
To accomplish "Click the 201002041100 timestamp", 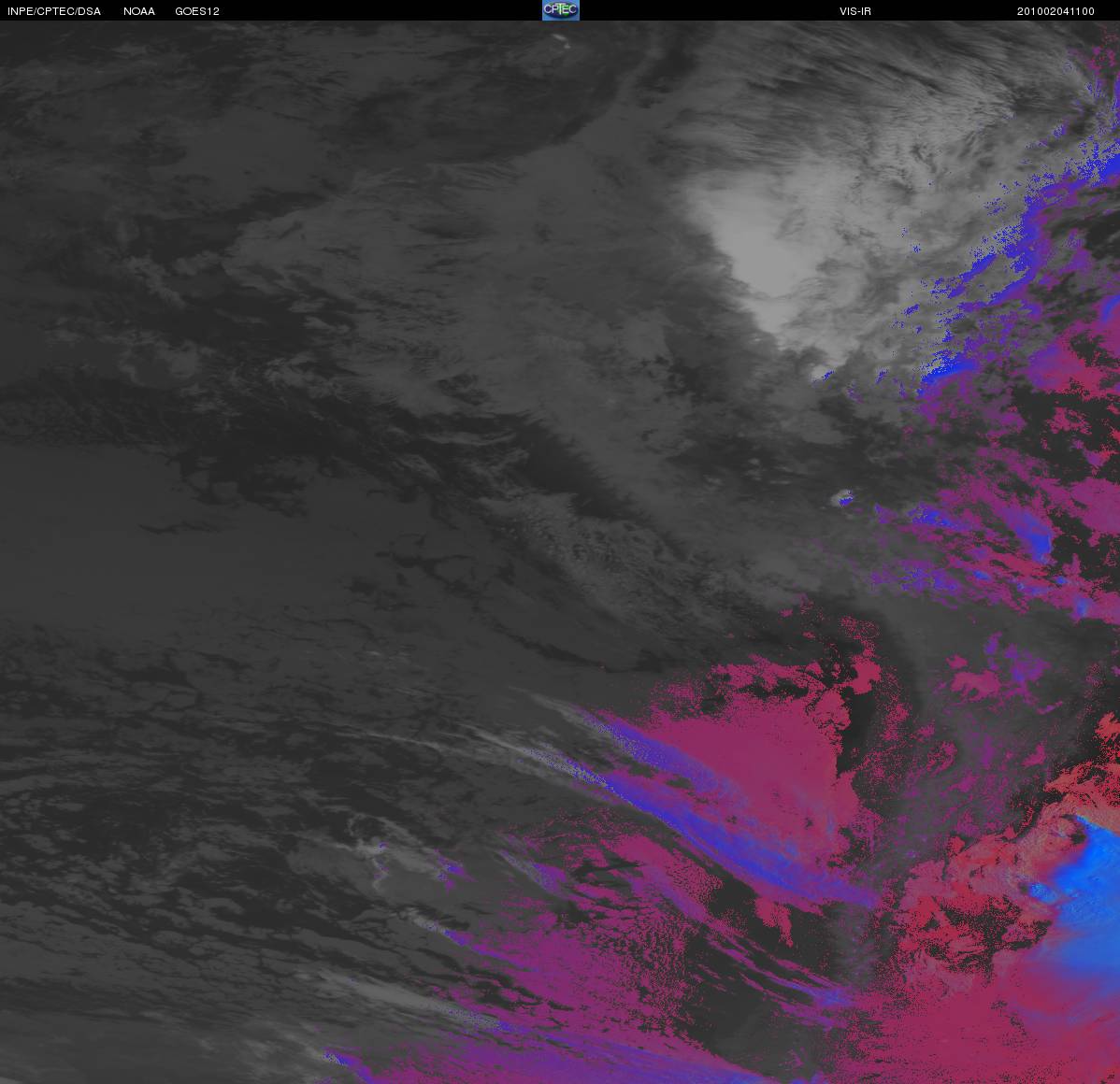I will [1055, 11].
